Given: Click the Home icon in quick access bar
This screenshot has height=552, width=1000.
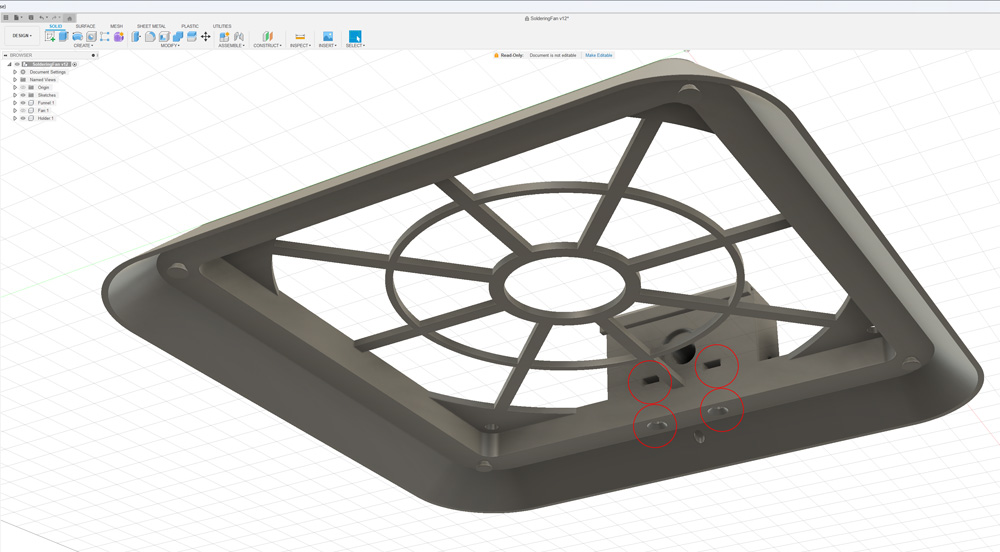Looking at the screenshot, I should point(69,18).
